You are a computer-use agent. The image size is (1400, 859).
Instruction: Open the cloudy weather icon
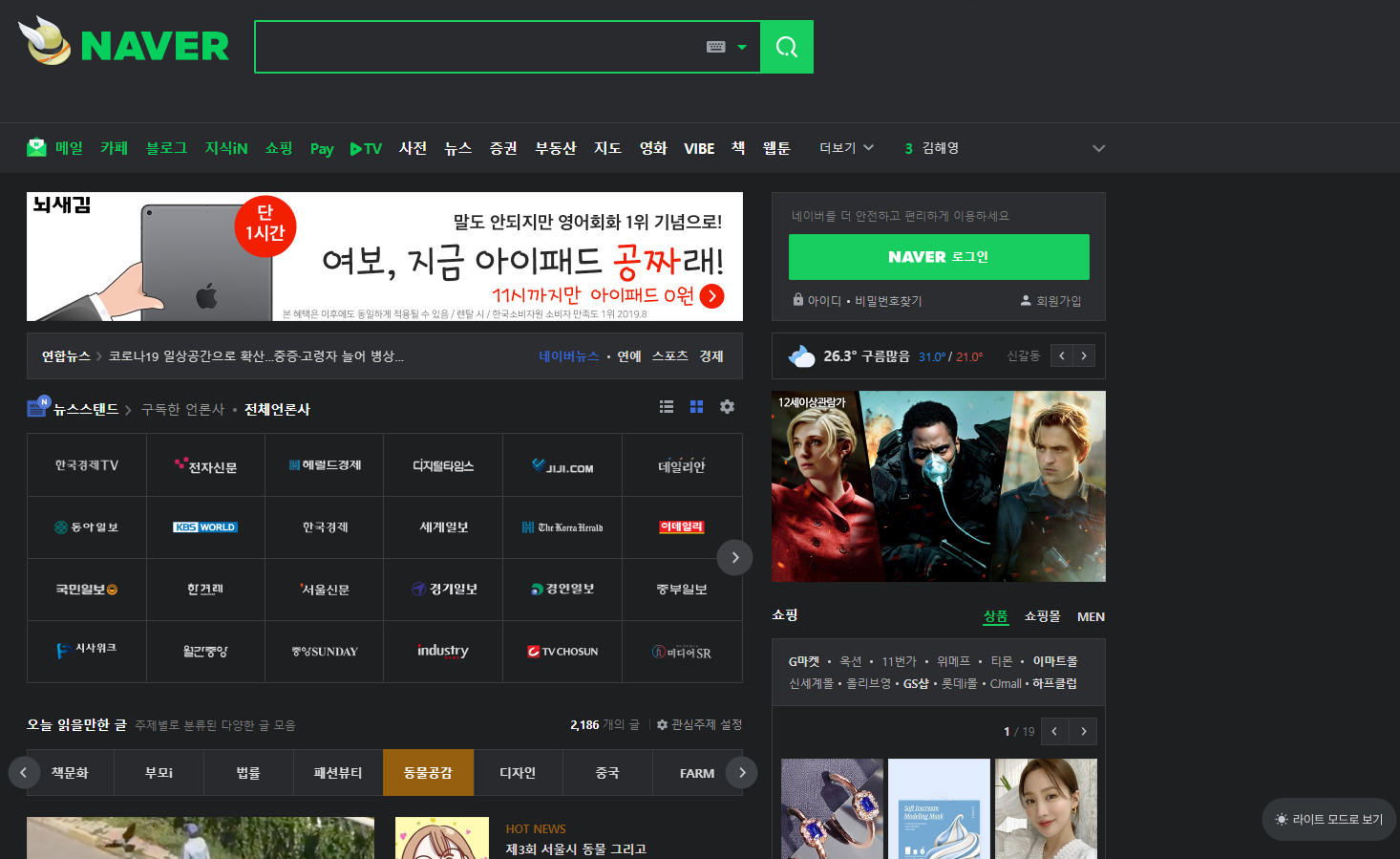tap(801, 355)
